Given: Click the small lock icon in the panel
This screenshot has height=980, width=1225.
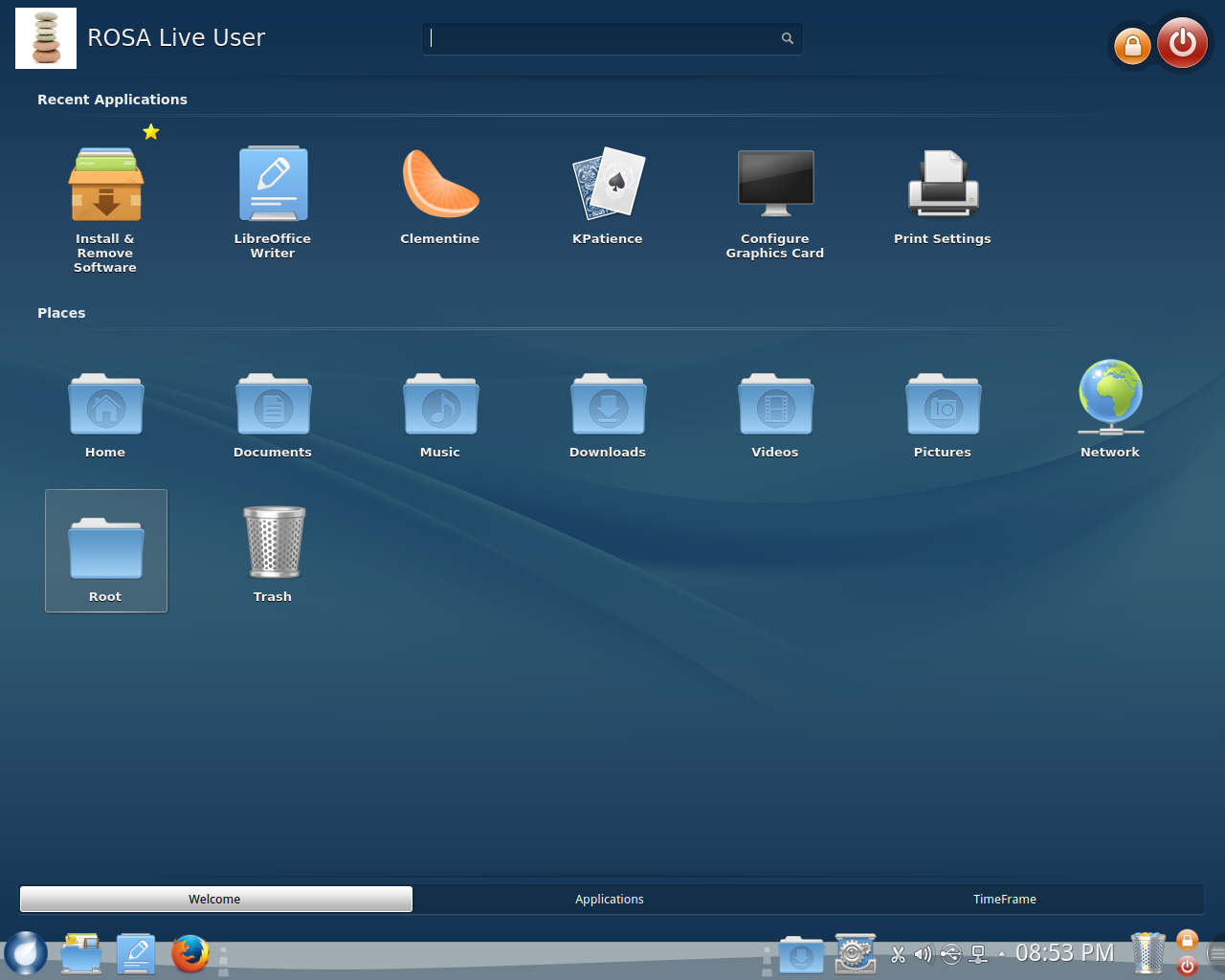Looking at the screenshot, I should point(1187,941).
